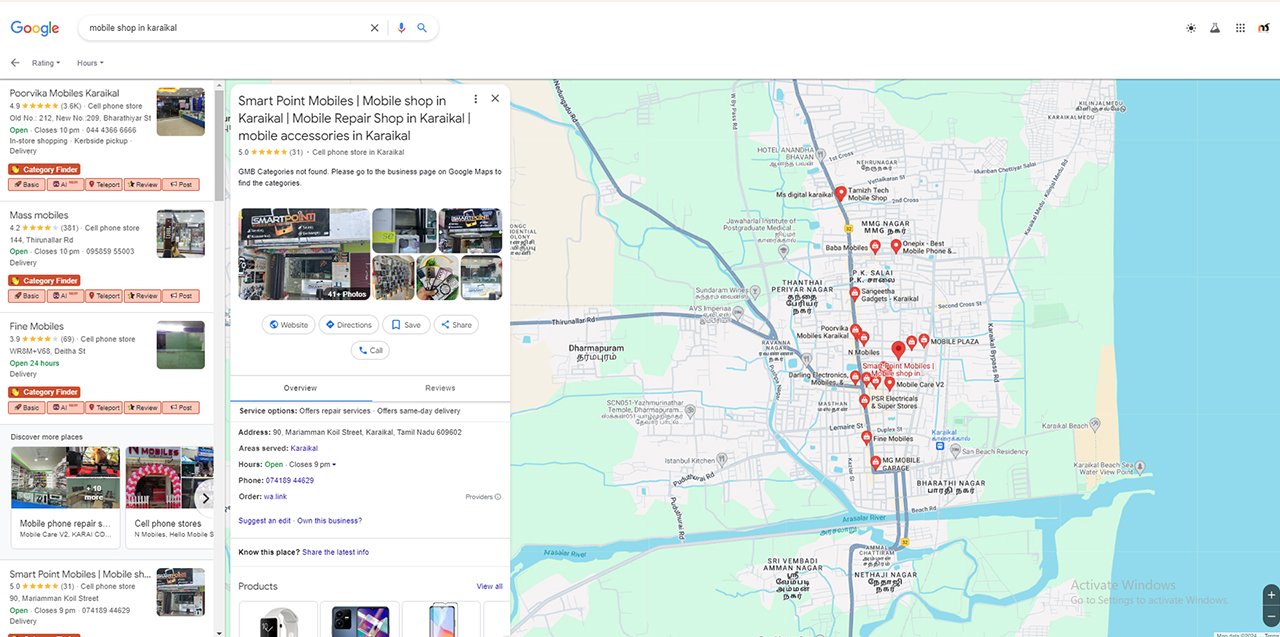
Task: Click Mass mobiles listing photo
Action: tap(181, 233)
